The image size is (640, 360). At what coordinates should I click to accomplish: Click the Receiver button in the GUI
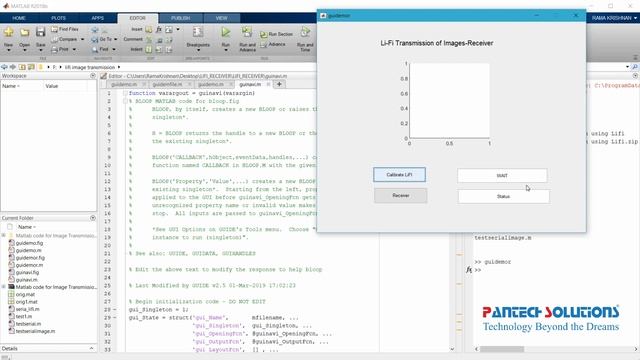click(401, 196)
